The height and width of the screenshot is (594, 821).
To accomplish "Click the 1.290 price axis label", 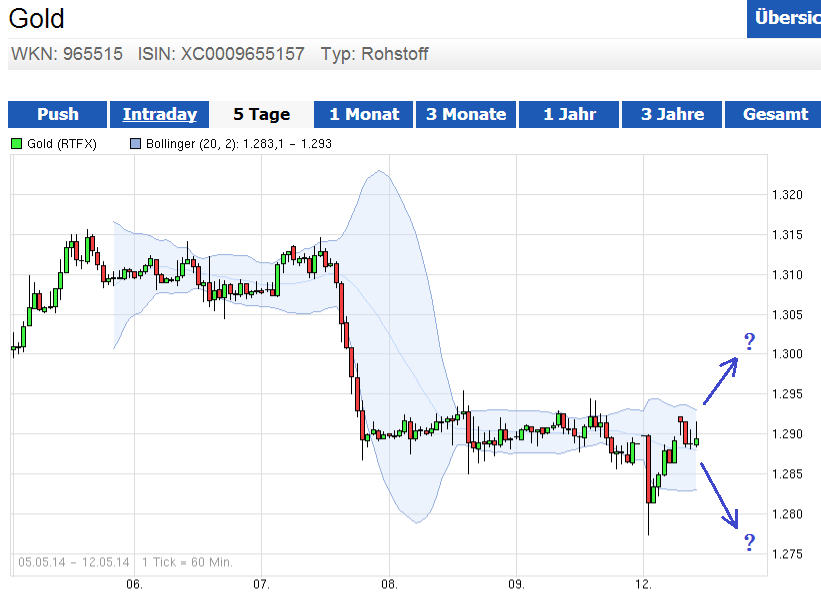I will click(787, 434).
